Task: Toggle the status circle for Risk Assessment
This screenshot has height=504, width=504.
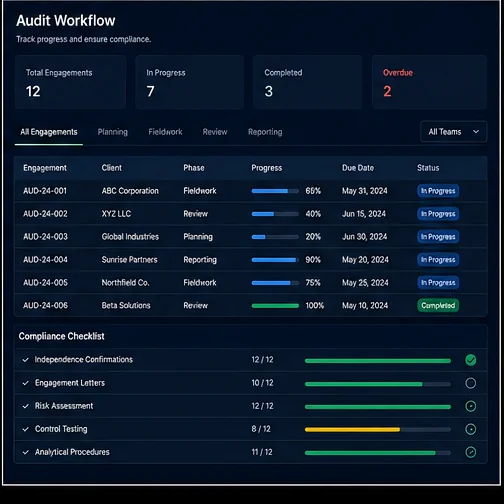Action: (x=470, y=406)
